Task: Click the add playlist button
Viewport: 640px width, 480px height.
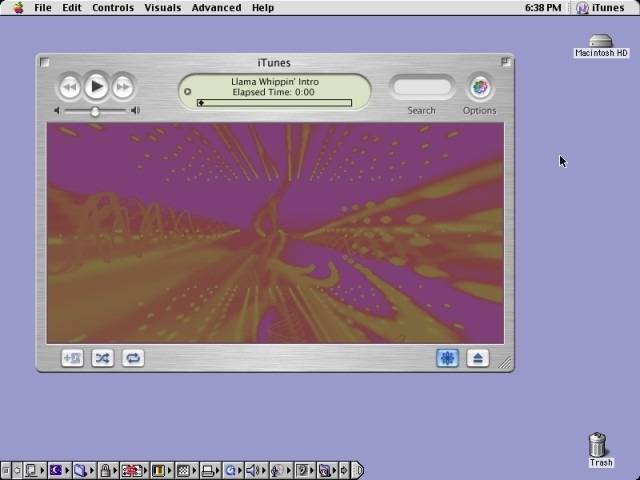Action: pos(72,357)
